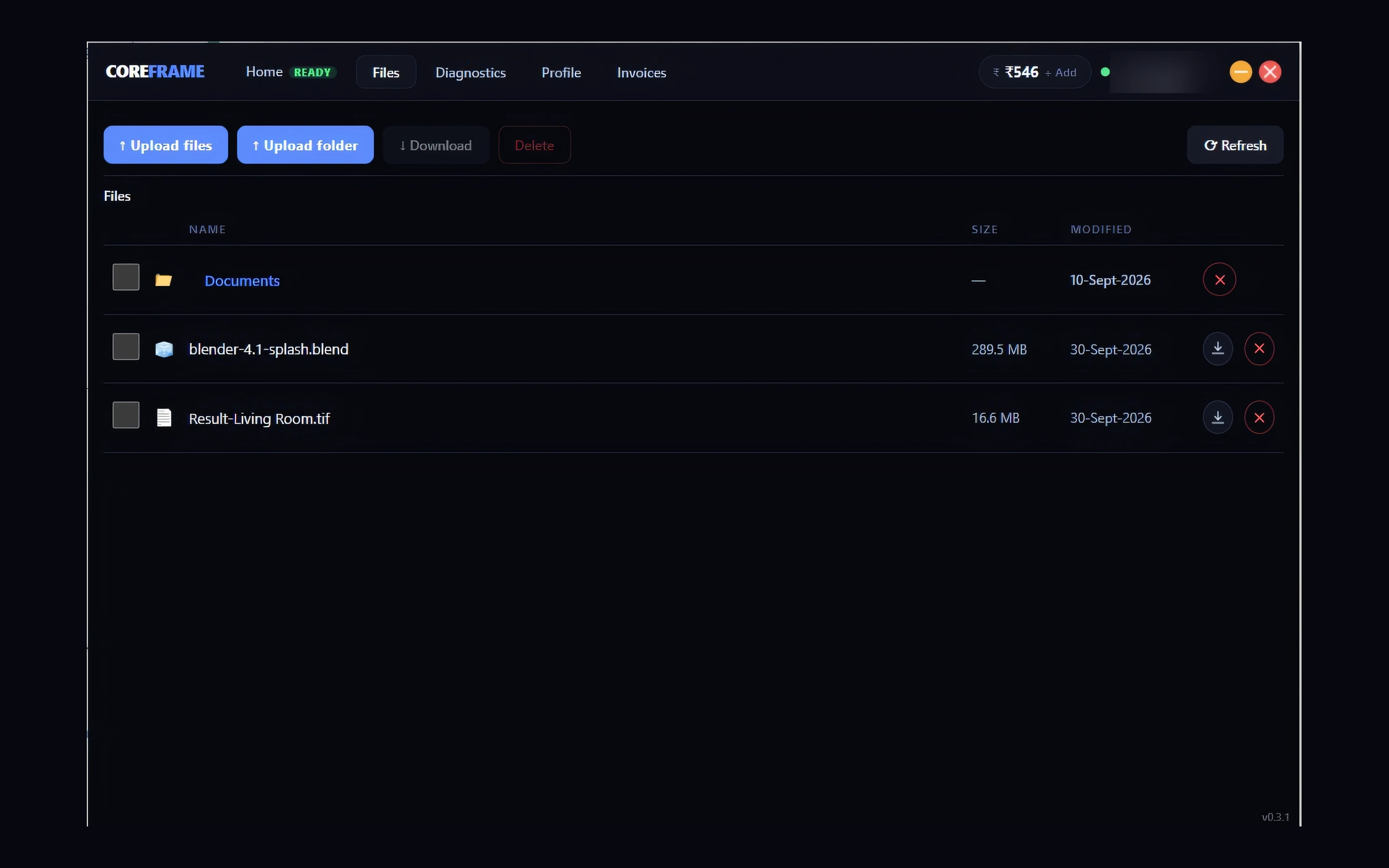Click the Result-Living Room.tif document icon
The width and height of the screenshot is (1389, 868).
(x=164, y=418)
